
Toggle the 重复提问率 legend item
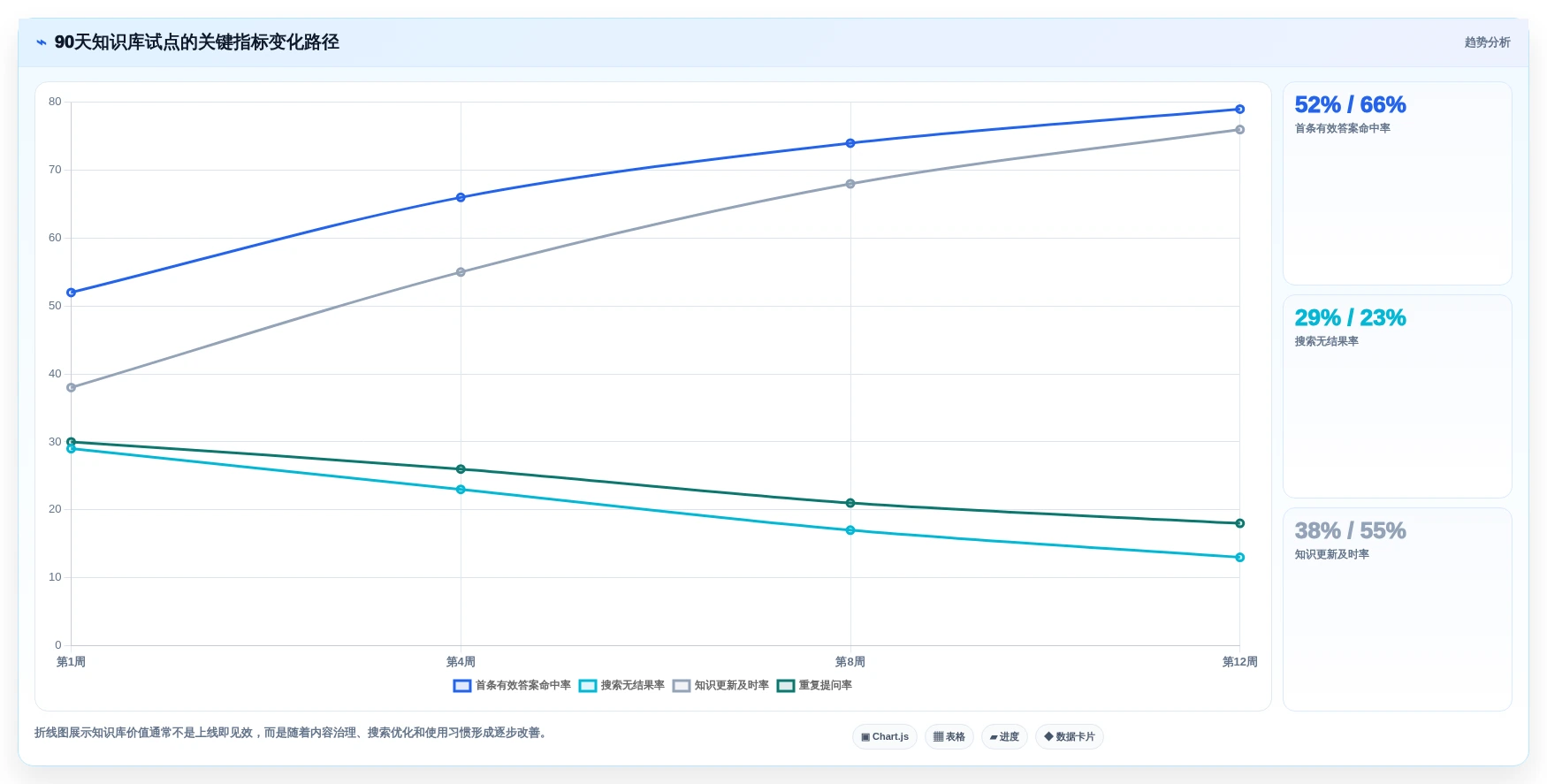click(x=814, y=685)
